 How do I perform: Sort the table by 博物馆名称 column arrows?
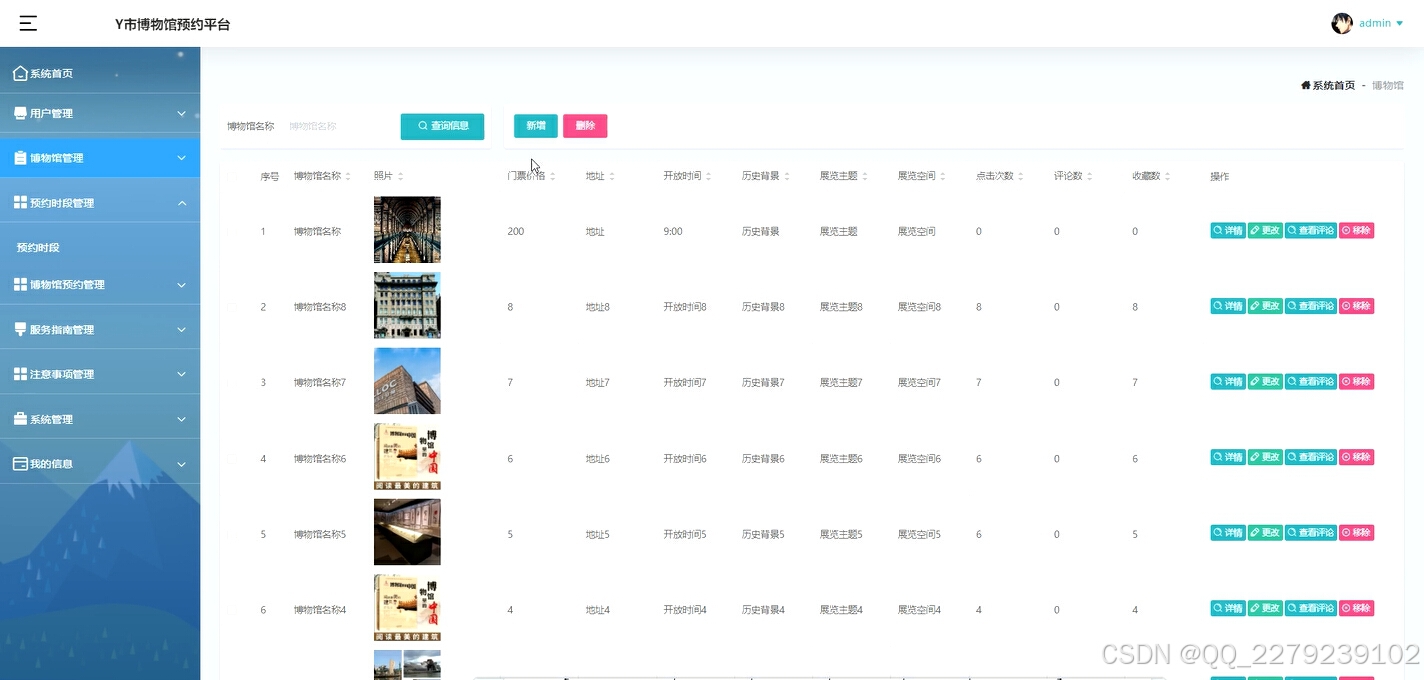348,176
